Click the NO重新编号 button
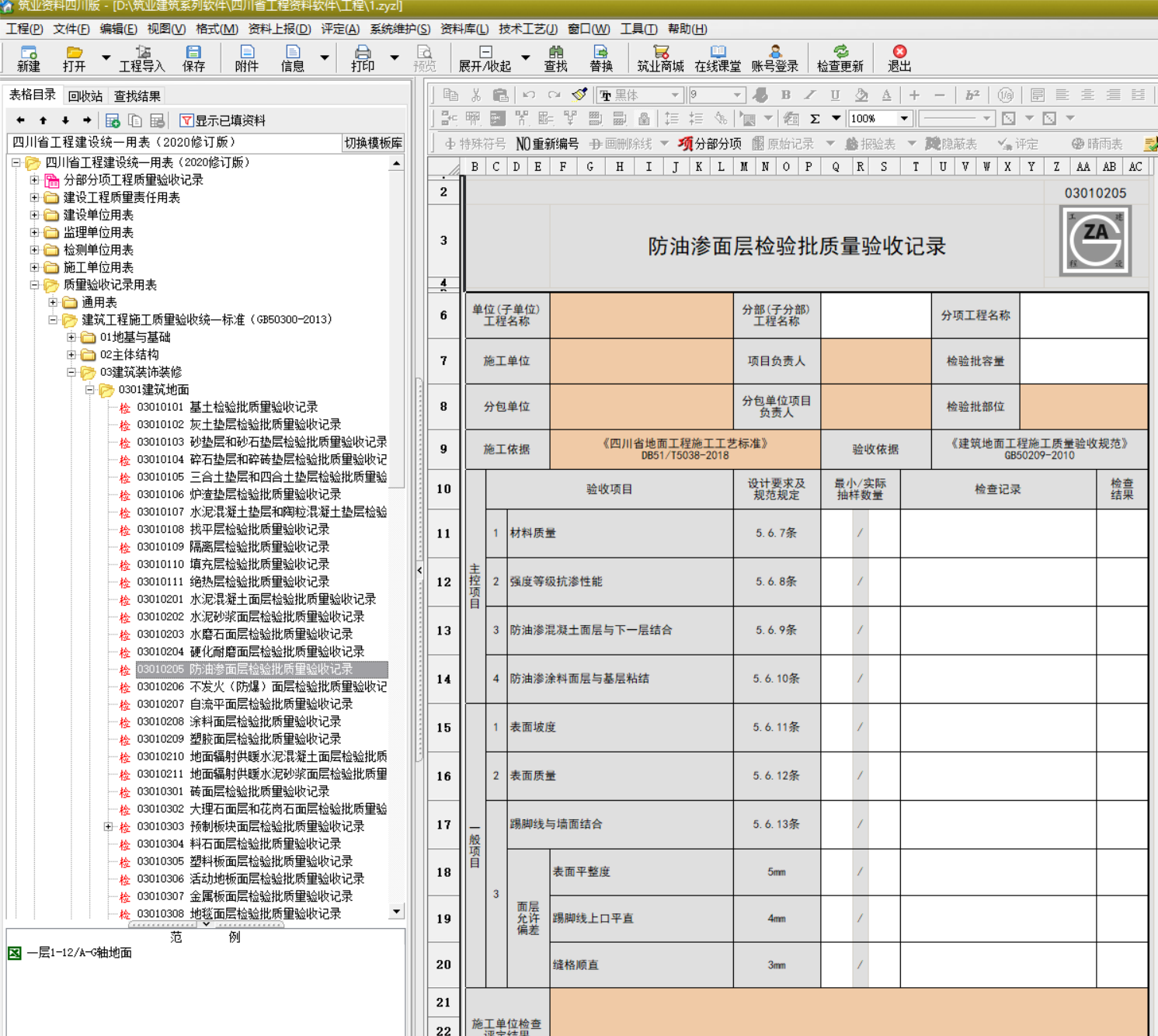1158x1036 pixels. pyautogui.click(x=548, y=144)
